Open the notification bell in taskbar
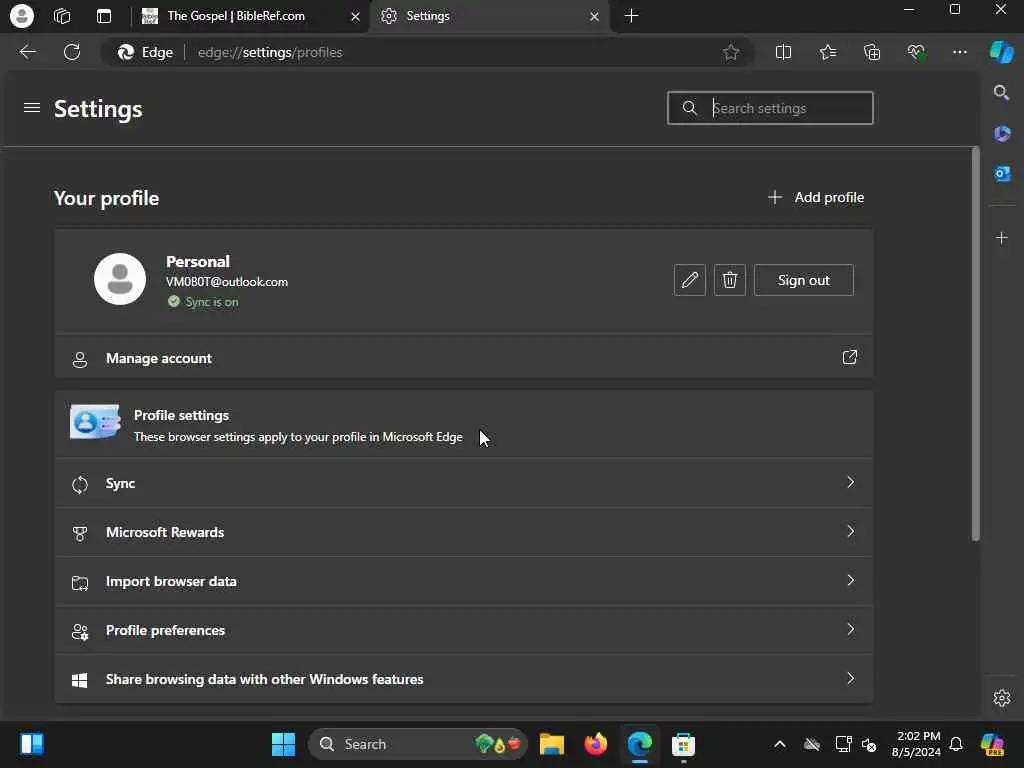Viewport: 1024px width, 768px height. (x=956, y=744)
